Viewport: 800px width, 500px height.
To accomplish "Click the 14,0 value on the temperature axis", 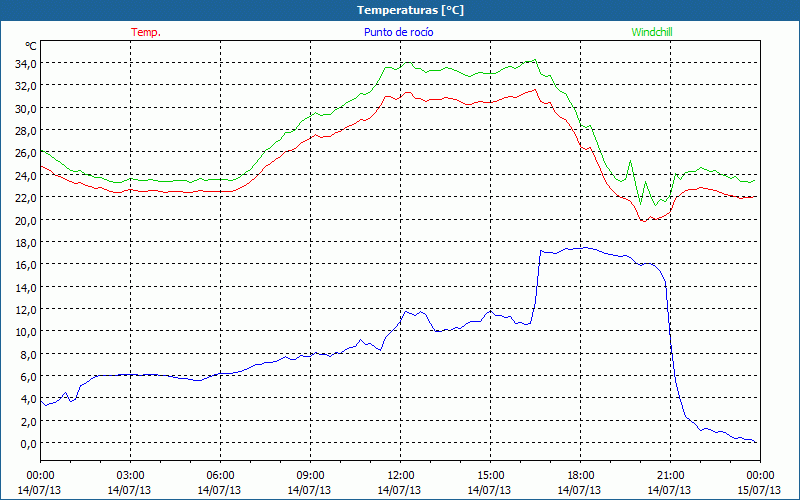I will click(26, 287).
